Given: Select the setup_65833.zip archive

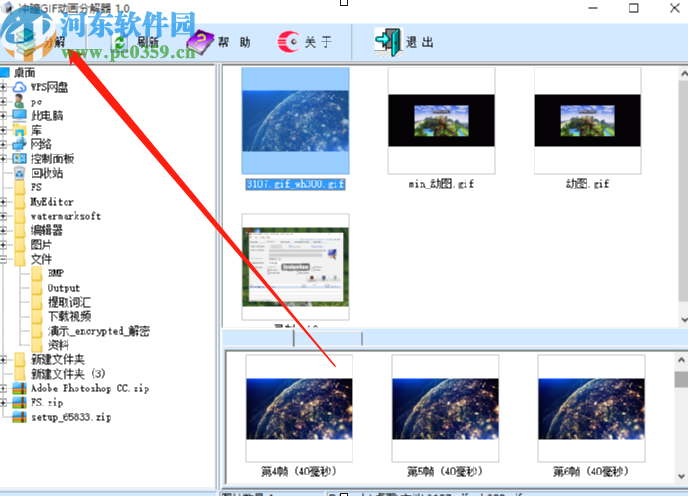Looking at the screenshot, I should click(x=71, y=417).
